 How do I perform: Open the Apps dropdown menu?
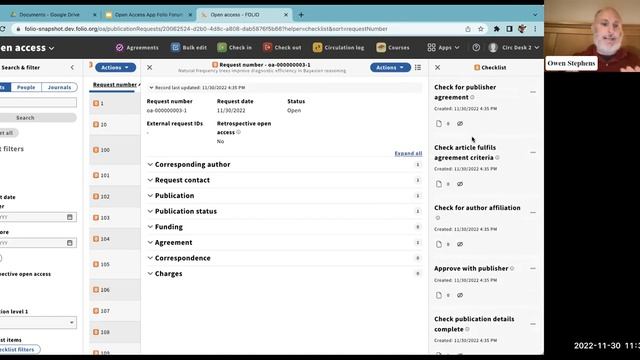[x=443, y=48]
